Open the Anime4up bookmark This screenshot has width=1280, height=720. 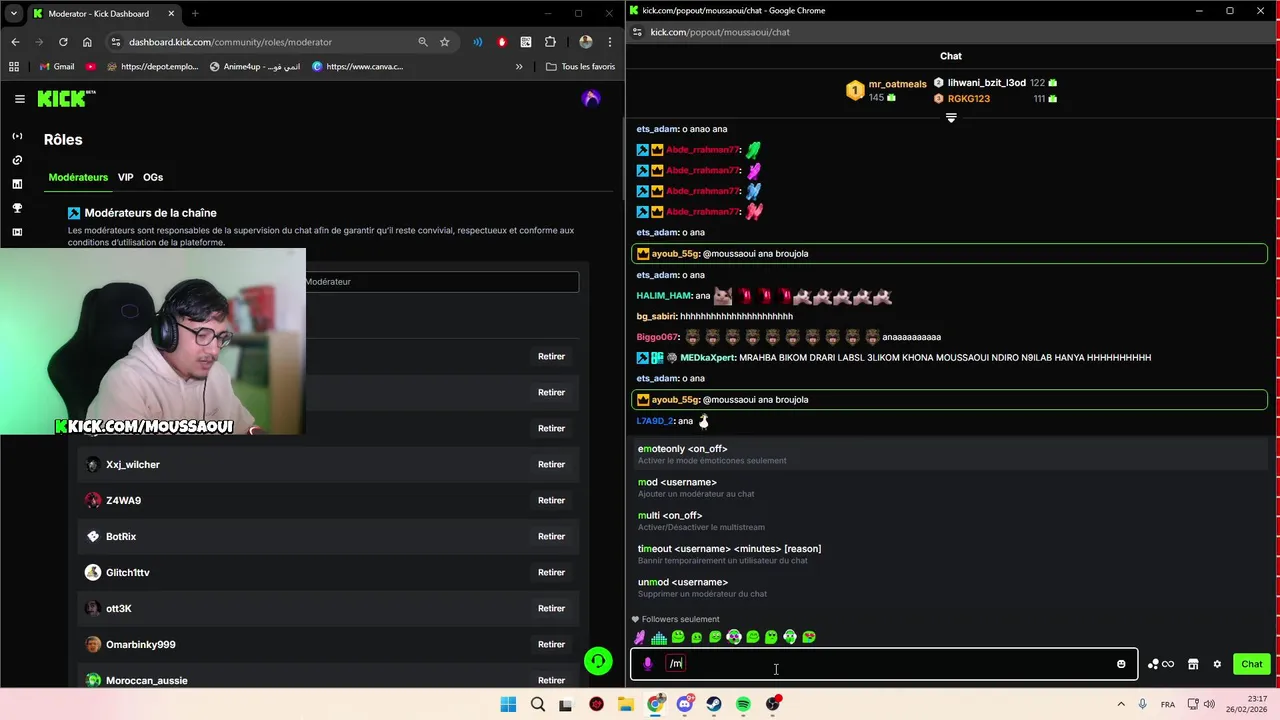(x=255, y=67)
